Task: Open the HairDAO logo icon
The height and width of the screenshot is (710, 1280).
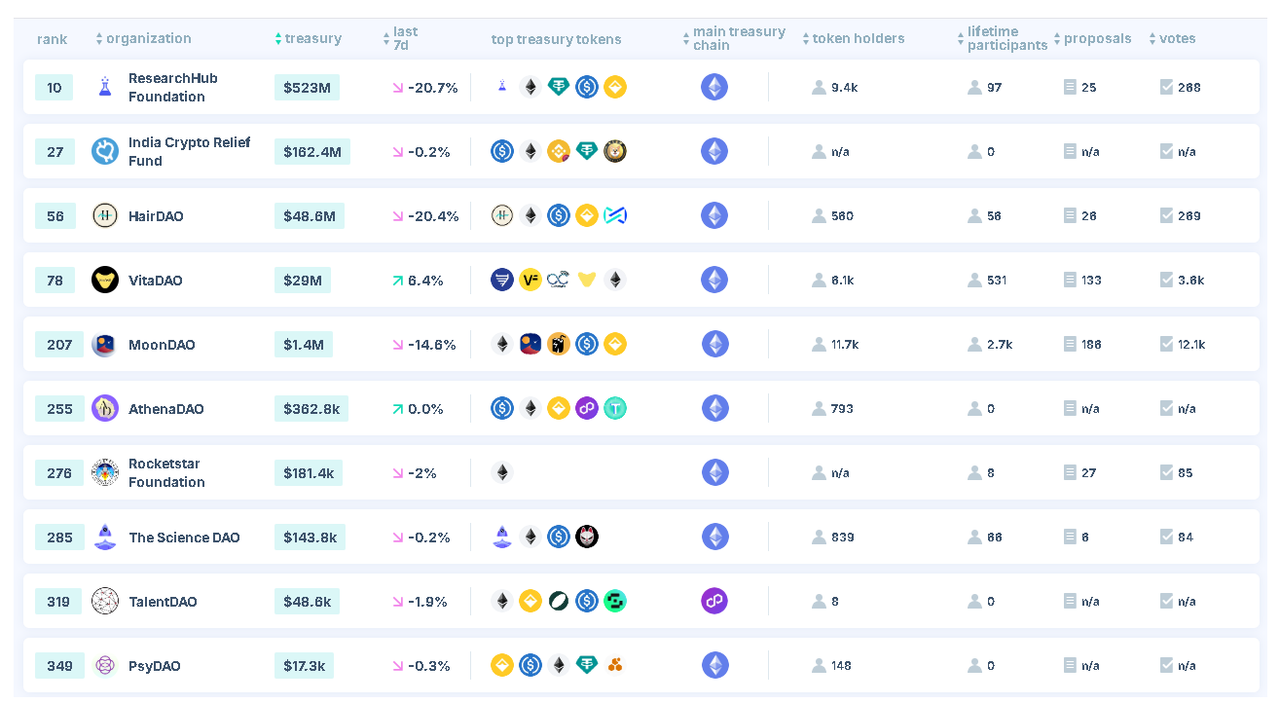Action: (x=105, y=215)
